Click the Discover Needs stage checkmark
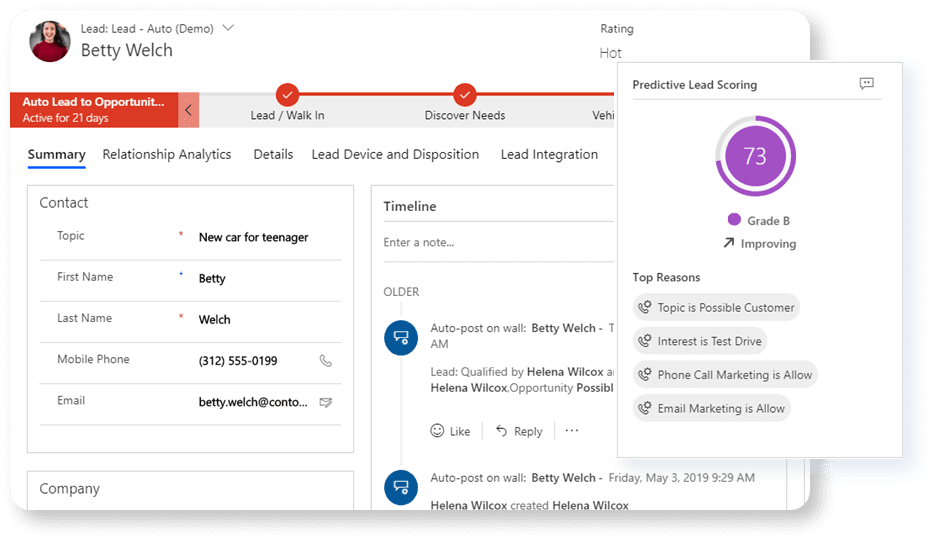The image size is (933, 540). pos(464,95)
